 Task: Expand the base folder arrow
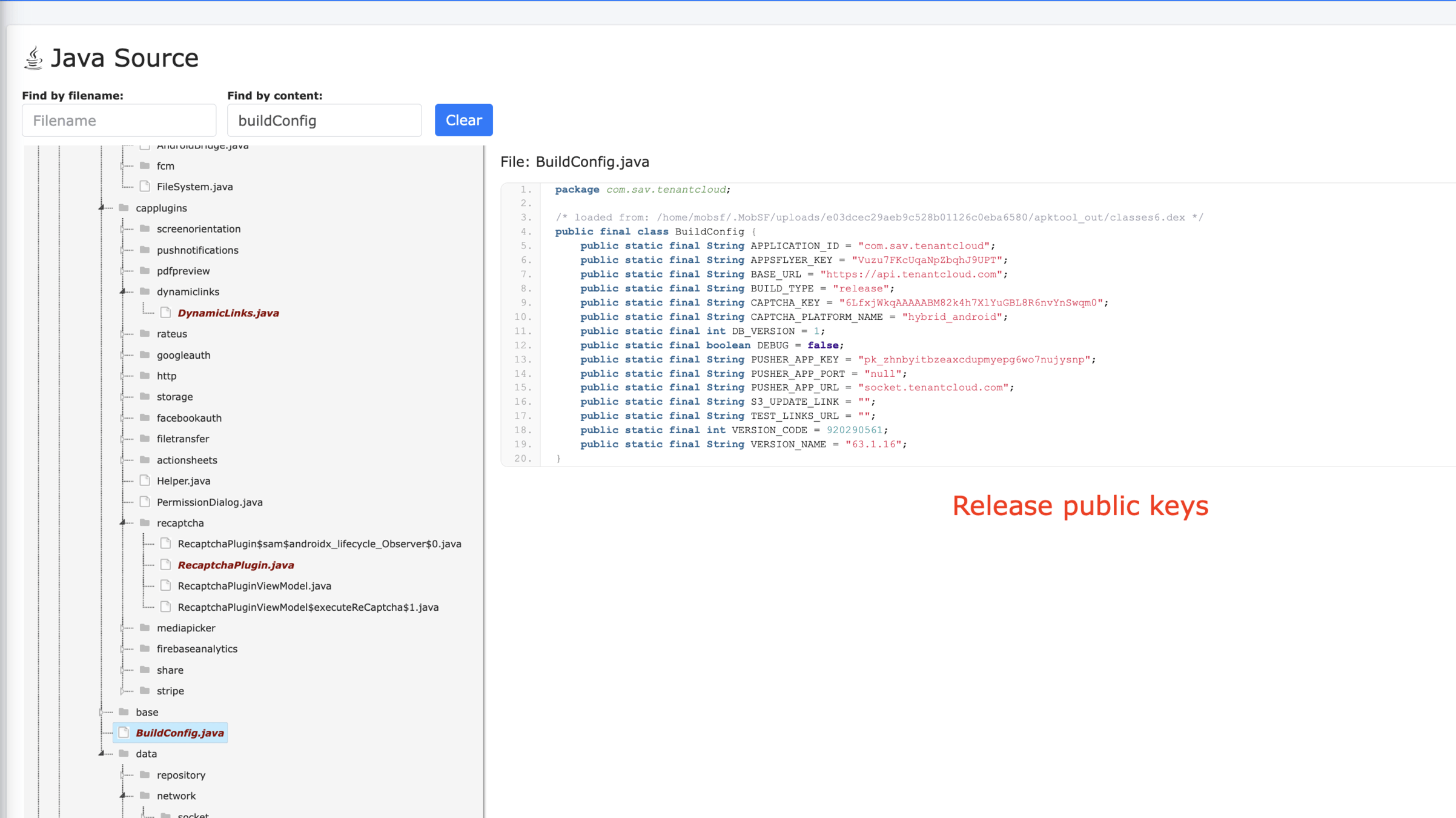pyautogui.click(x=102, y=712)
